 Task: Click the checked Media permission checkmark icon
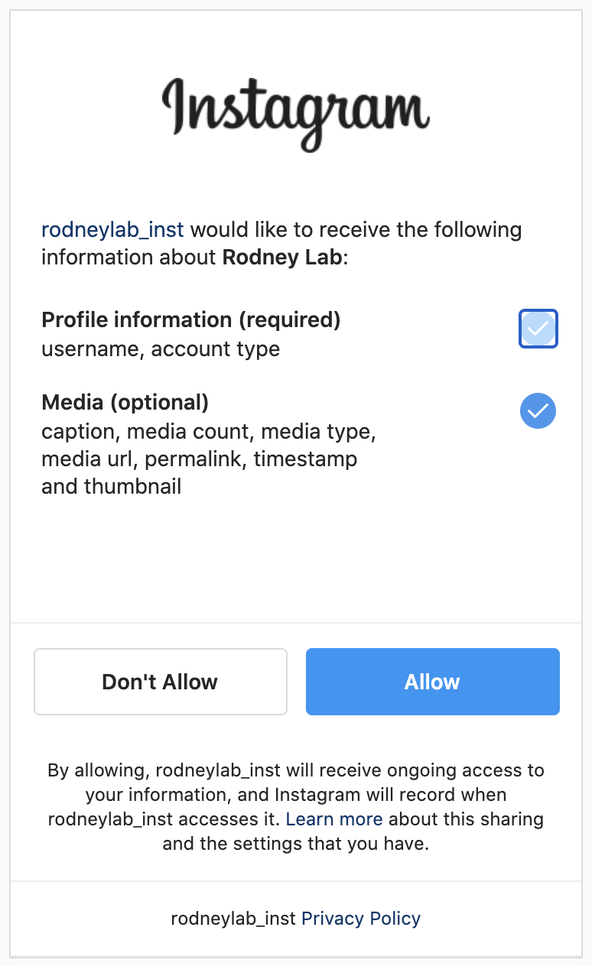tap(537, 411)
